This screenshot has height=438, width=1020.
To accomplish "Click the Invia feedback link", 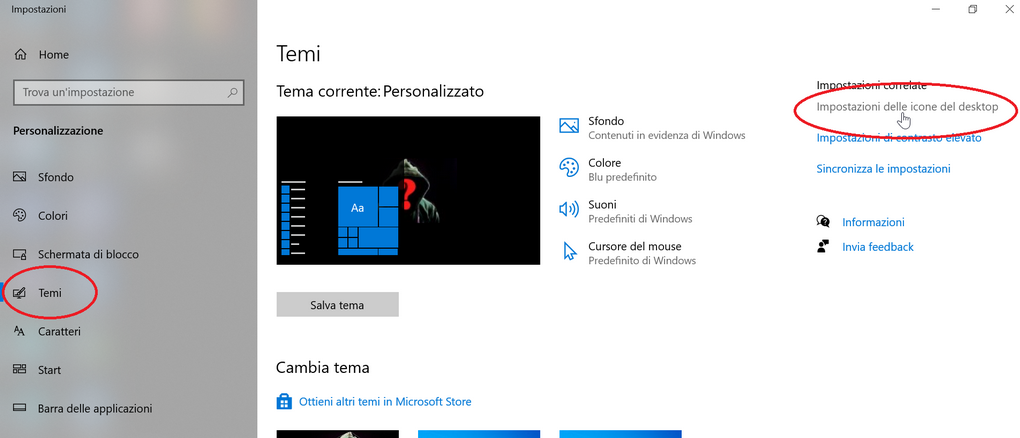I will [x=878, y=247].
